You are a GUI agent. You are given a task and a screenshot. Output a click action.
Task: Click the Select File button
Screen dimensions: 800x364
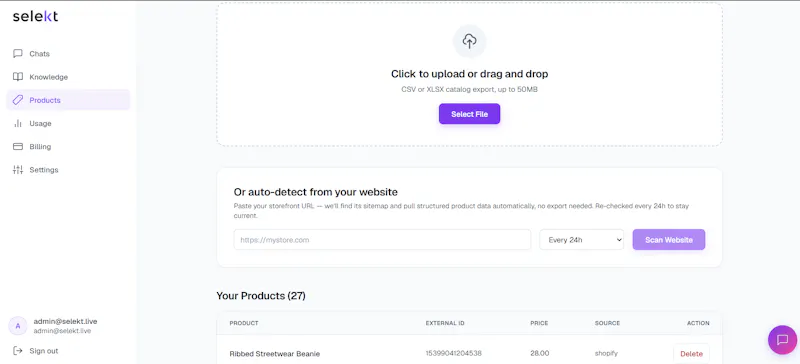(469, 114)
